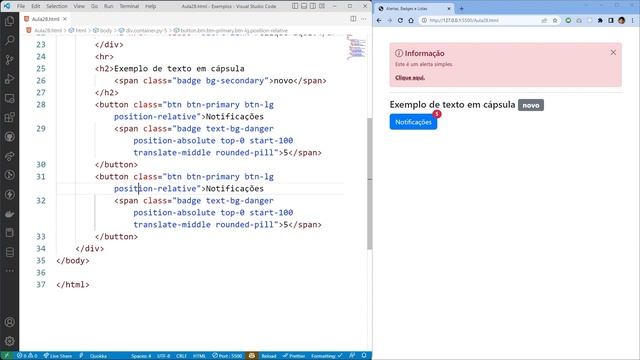Image resolution: width=640 pixels, height=360 pixels.
Task: Open the Search view in activity bar
Action: tap(9, 40)
